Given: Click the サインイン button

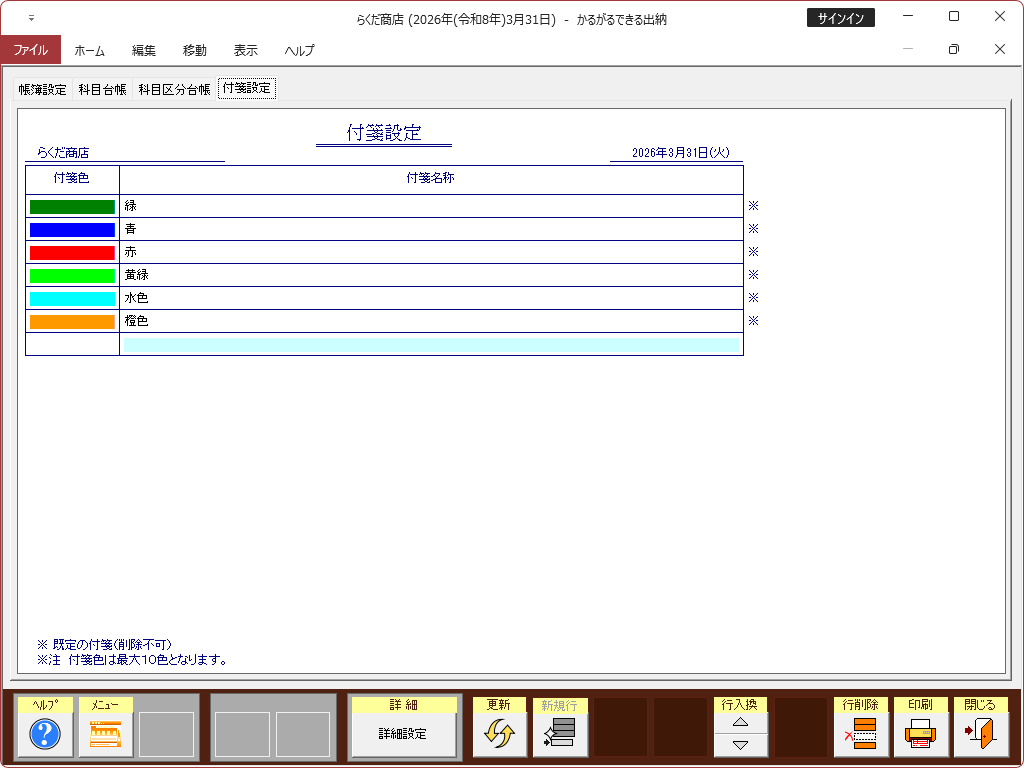Looking at the screenshot, I should pyautogui.click(x=840, y=18).
